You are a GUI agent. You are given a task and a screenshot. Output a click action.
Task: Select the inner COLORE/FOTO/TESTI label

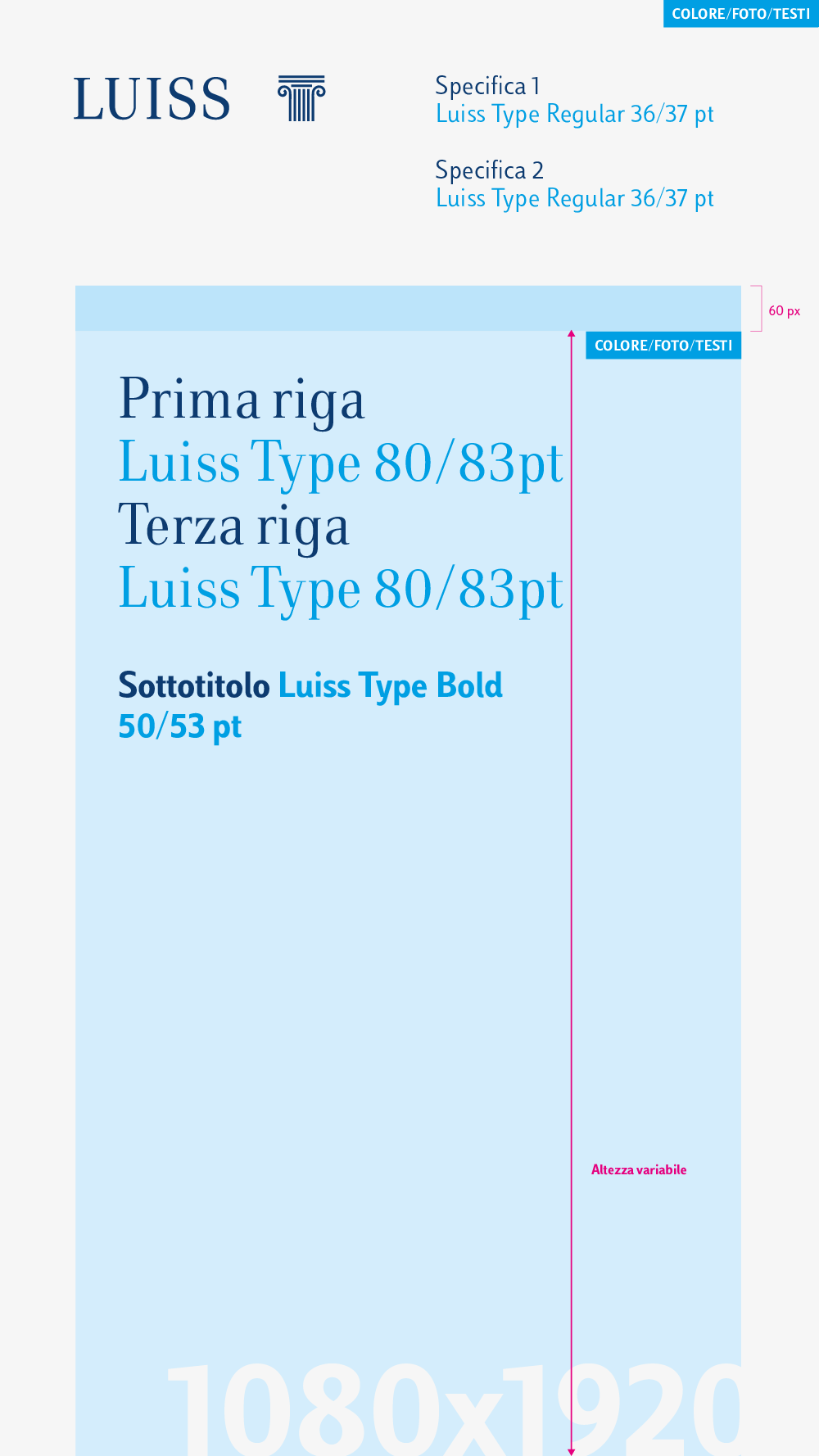point(663,346)
